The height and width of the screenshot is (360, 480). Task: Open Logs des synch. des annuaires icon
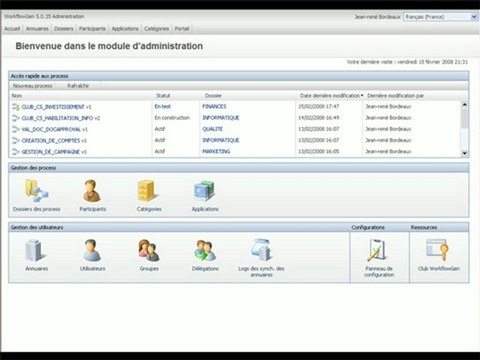click(x=261, y=250)
